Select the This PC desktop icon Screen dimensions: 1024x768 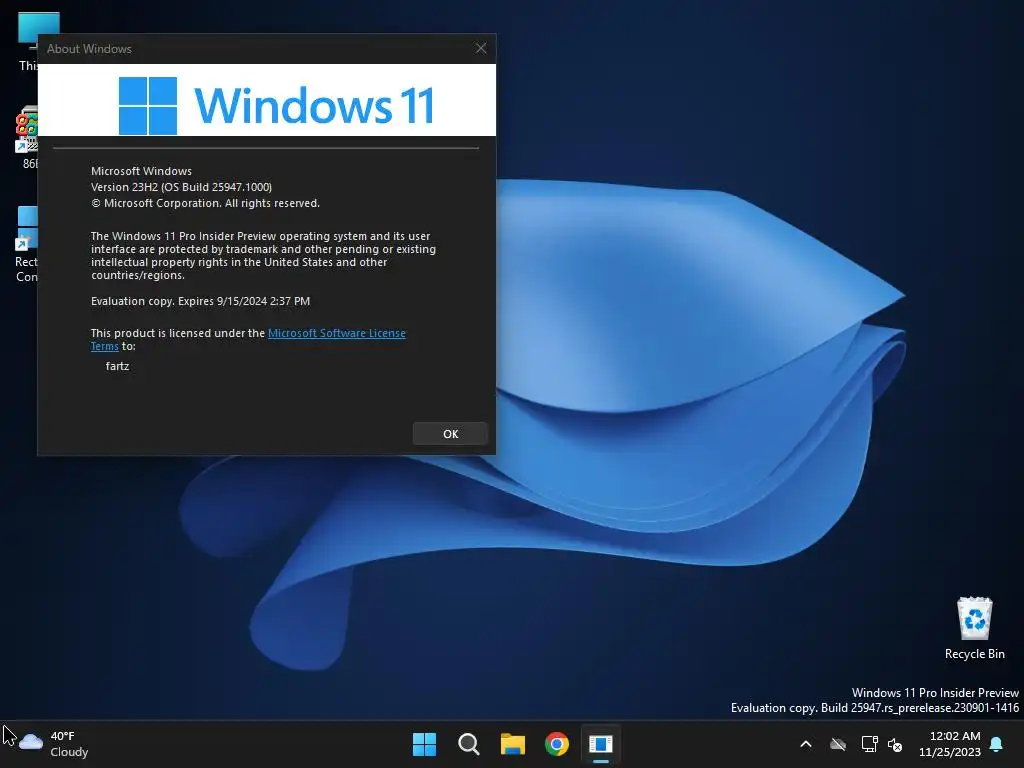click(27, 41)
